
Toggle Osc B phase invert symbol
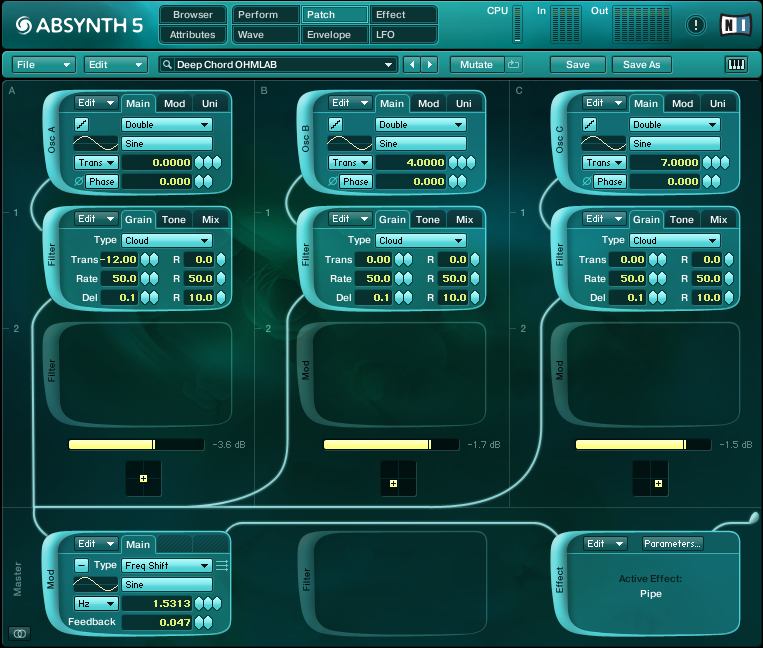point(333,181)
